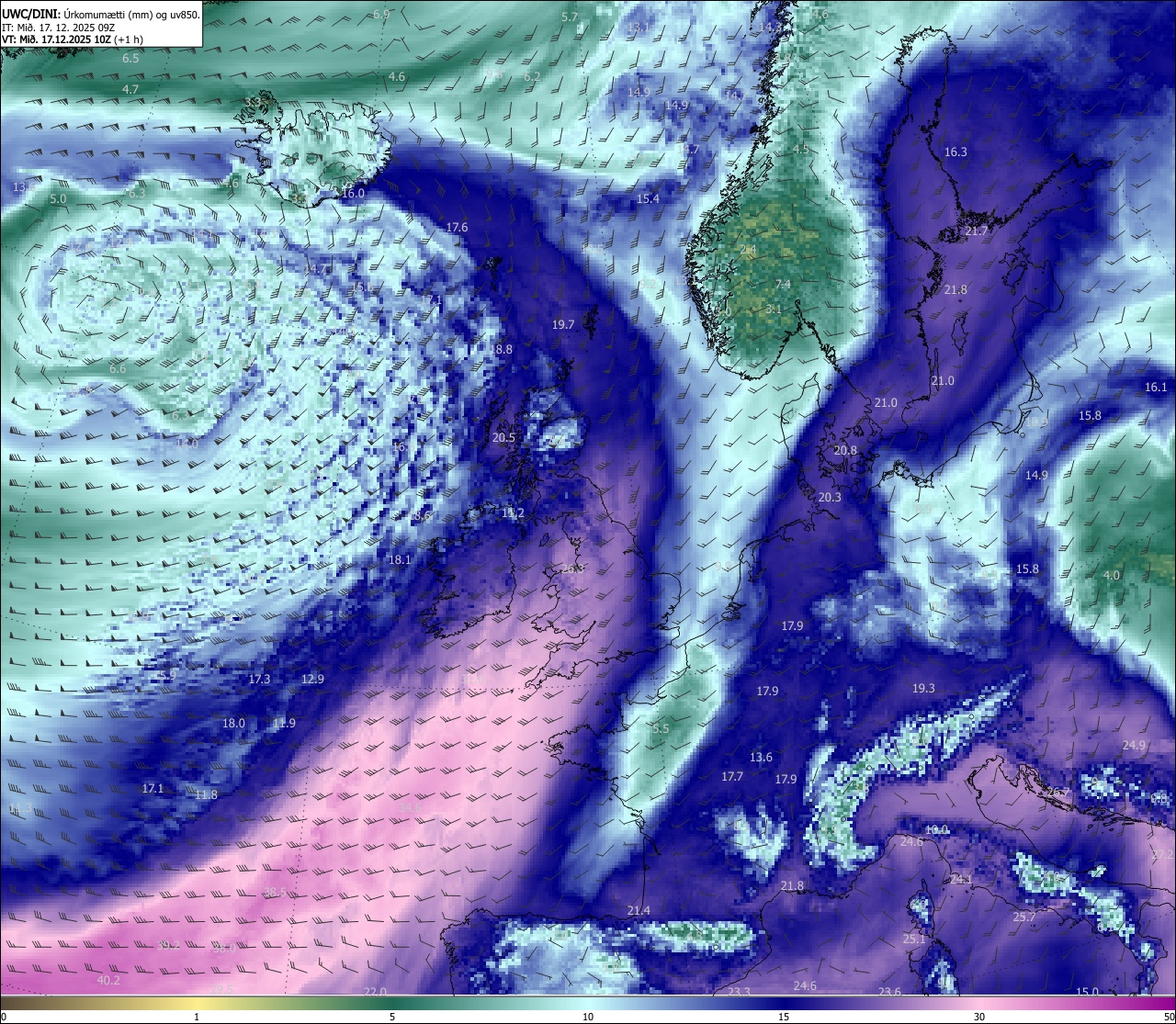Click the 12.9 map value
Image resolution: width=1176 pixels, height=1024 pixels.
[x=312, y=679]
